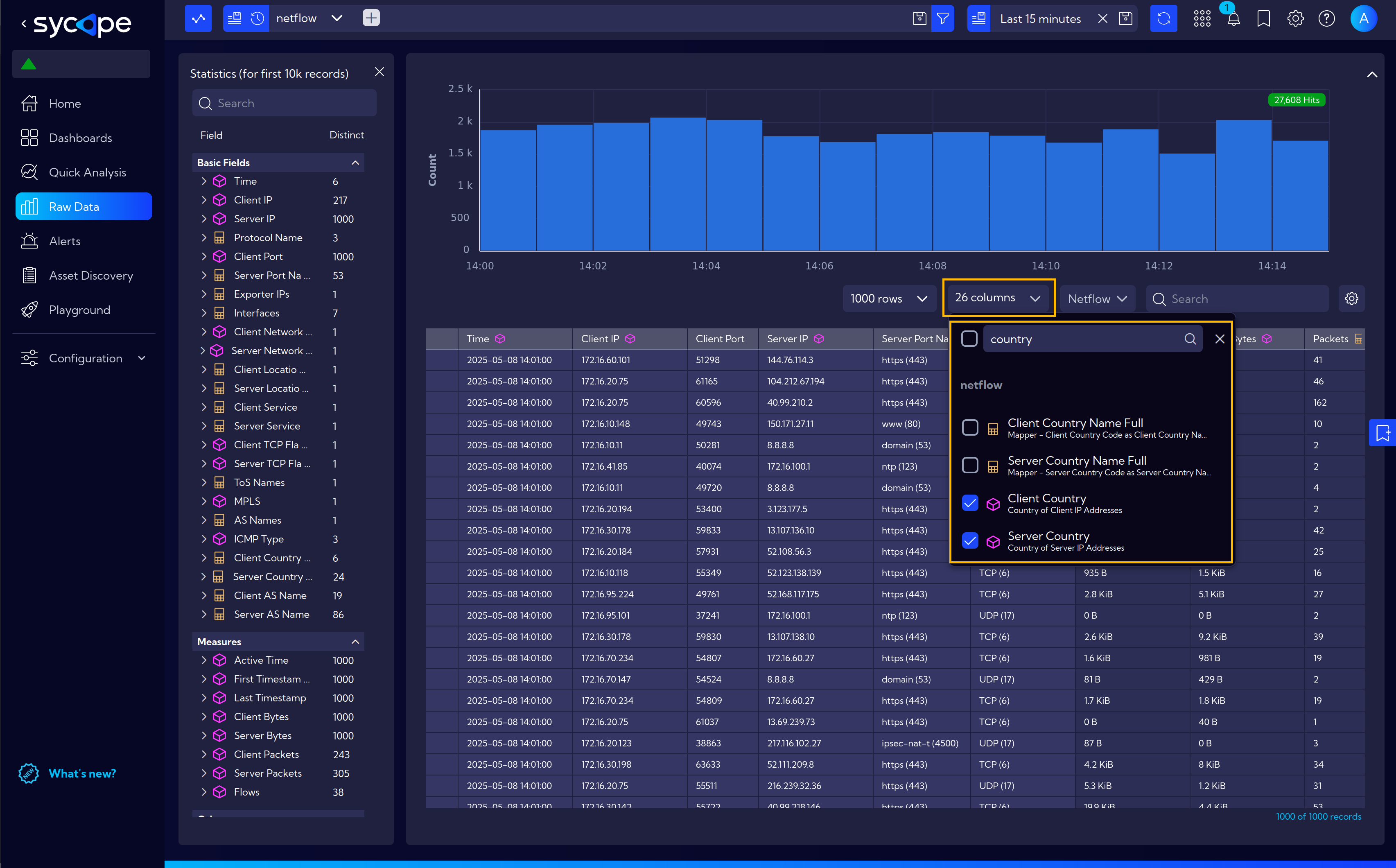Collapse sidebar with back arrow
The height and width of the screenshot is (868, 1396).
click(x=23, y=23)
